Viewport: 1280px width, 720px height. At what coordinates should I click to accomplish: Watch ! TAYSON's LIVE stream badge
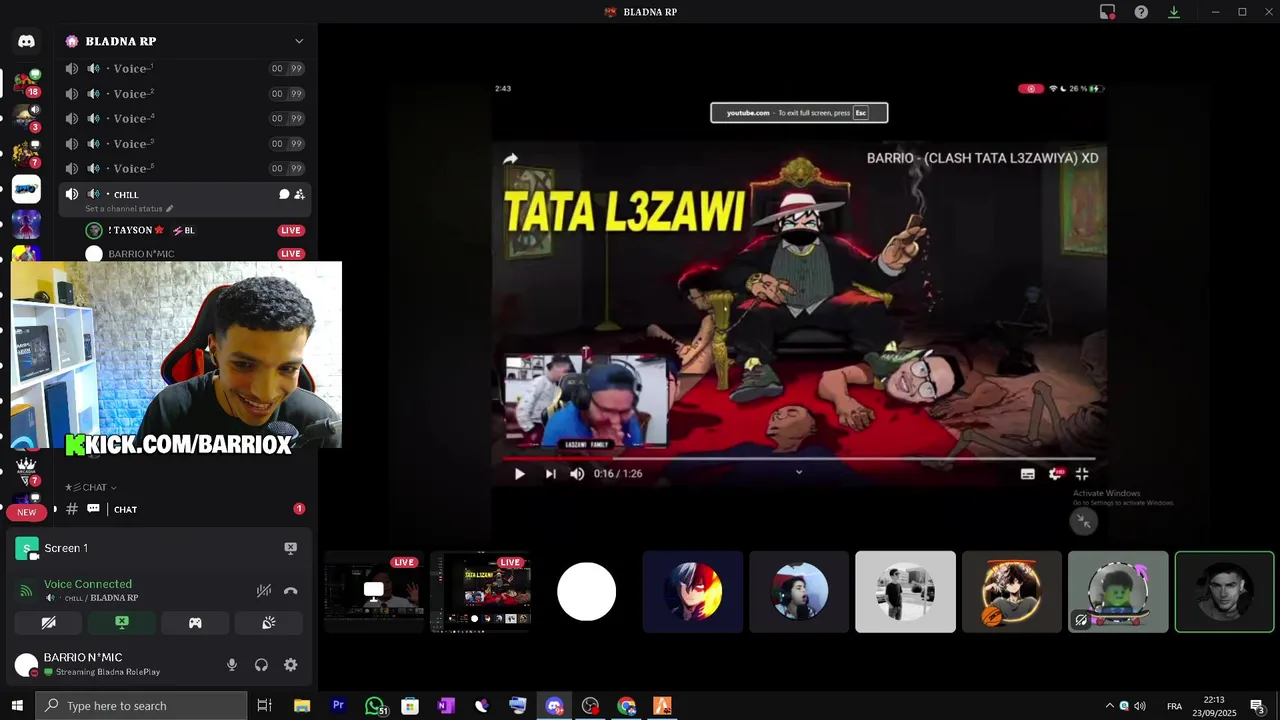click(x=291, y=231)
